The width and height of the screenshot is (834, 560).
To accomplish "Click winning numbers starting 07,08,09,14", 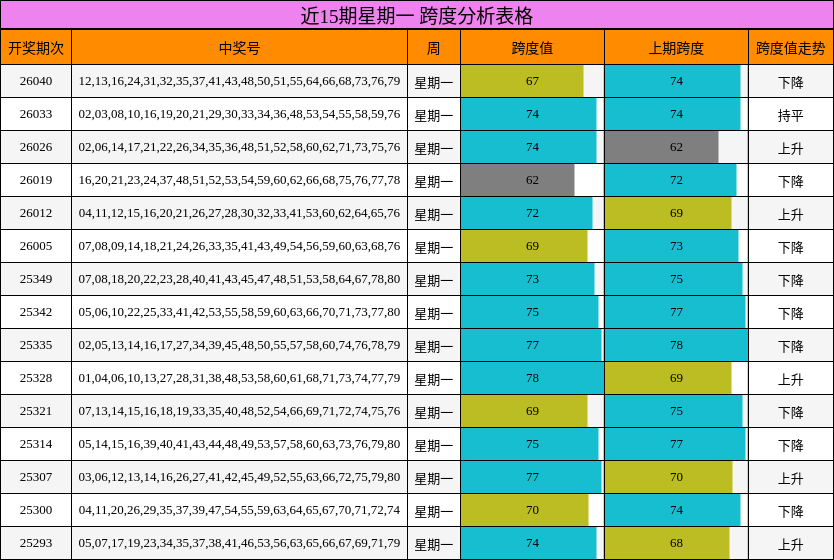I will coord(239,246).
